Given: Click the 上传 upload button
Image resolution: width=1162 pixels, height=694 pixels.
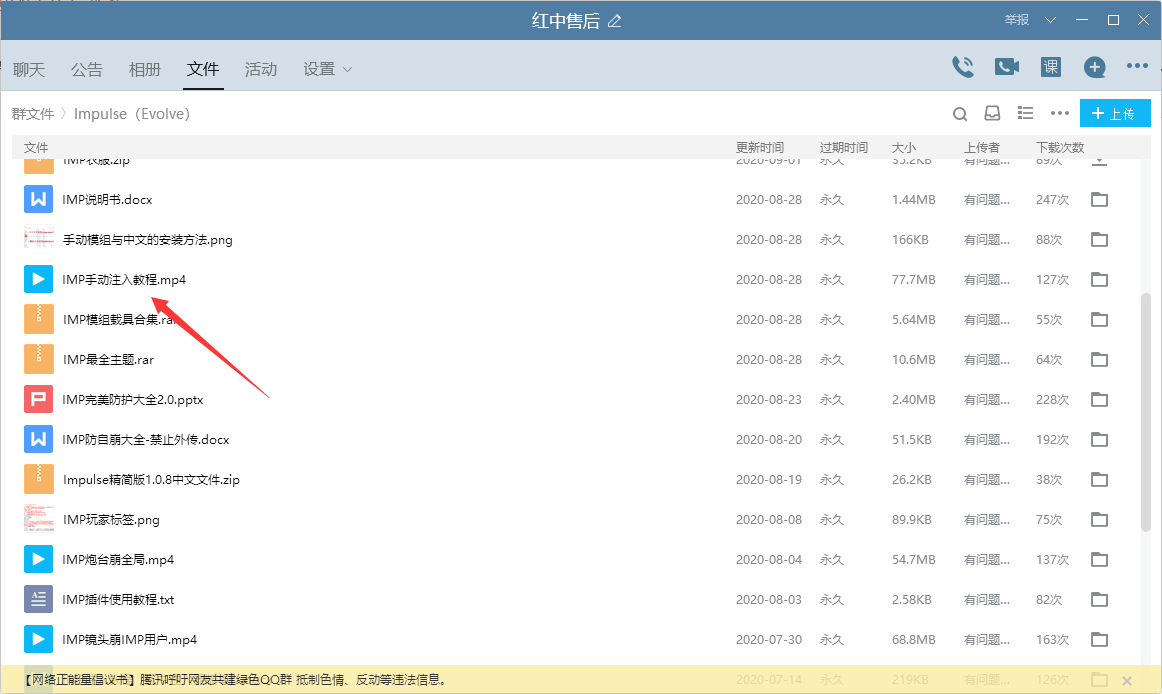Looking at the screenshot, I should tap(1115, 113).
